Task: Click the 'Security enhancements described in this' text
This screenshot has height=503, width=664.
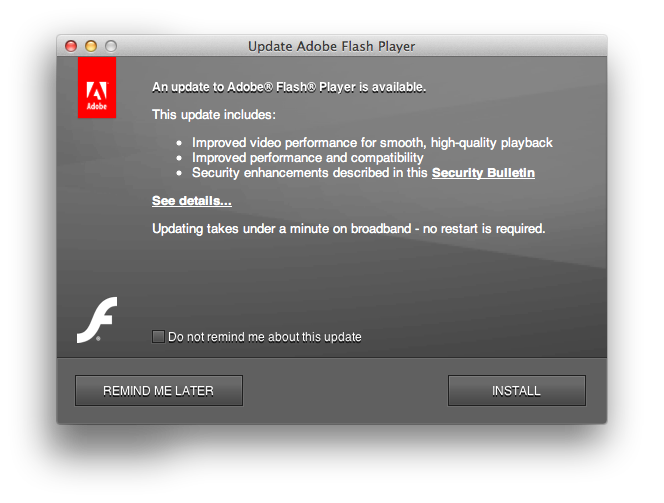Action: pyautogui.click(x=310, y=173)
